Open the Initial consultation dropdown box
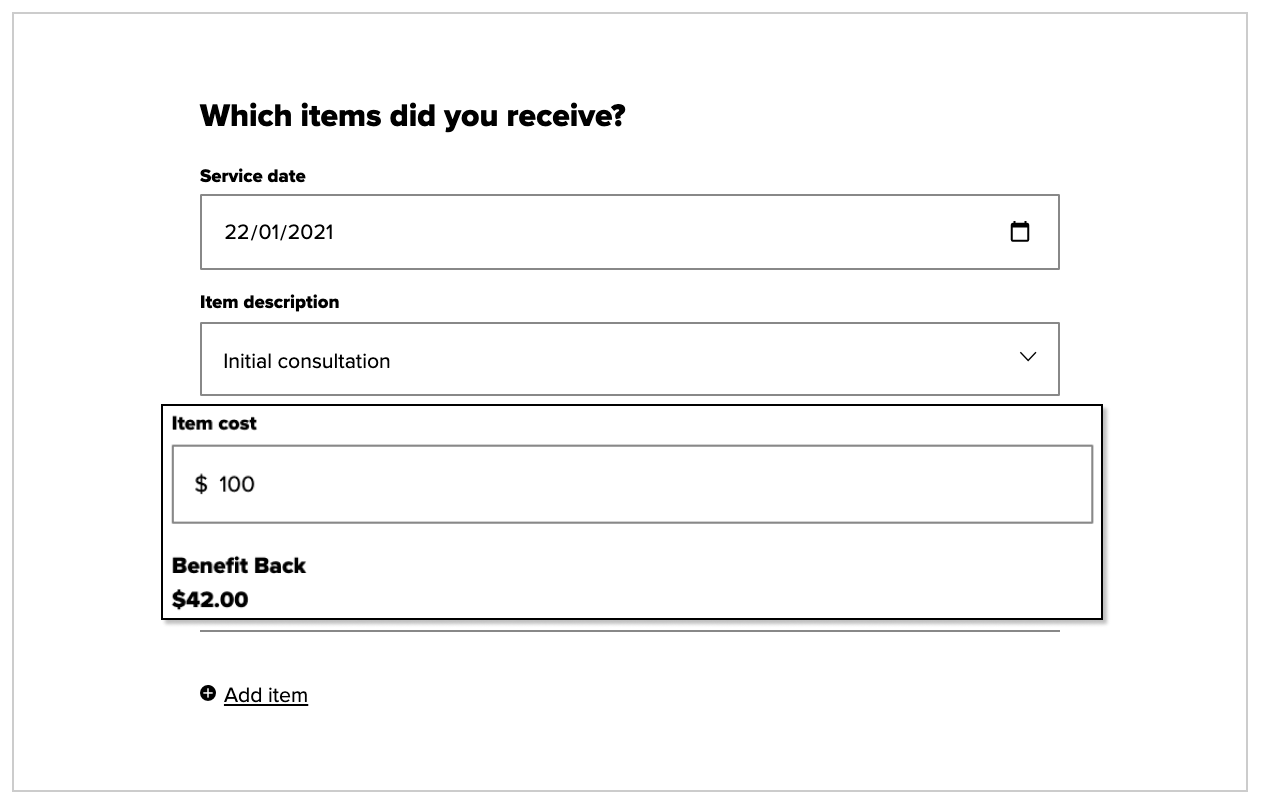This screenshot has width=1264, height=808. pos(630,359)
